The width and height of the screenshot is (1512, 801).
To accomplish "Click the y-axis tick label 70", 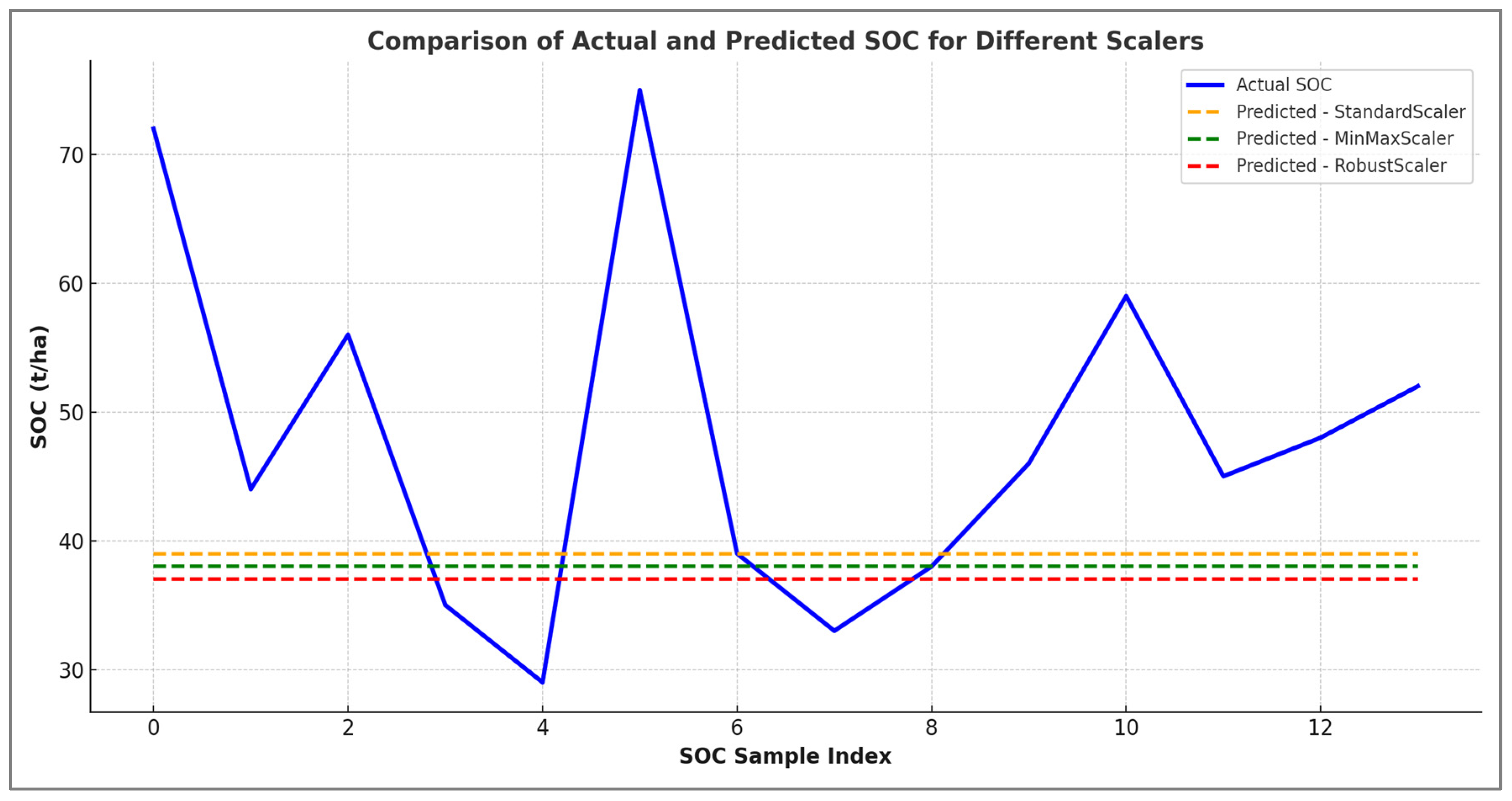I will tap(71, 155).
